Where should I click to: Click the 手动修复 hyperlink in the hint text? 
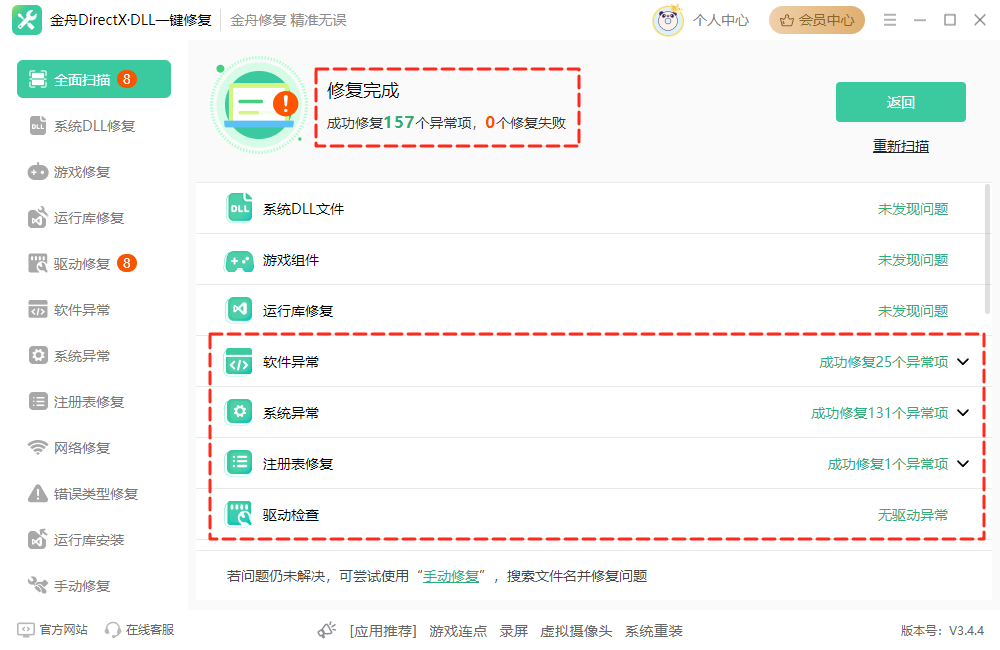click(x=451, y=576)
